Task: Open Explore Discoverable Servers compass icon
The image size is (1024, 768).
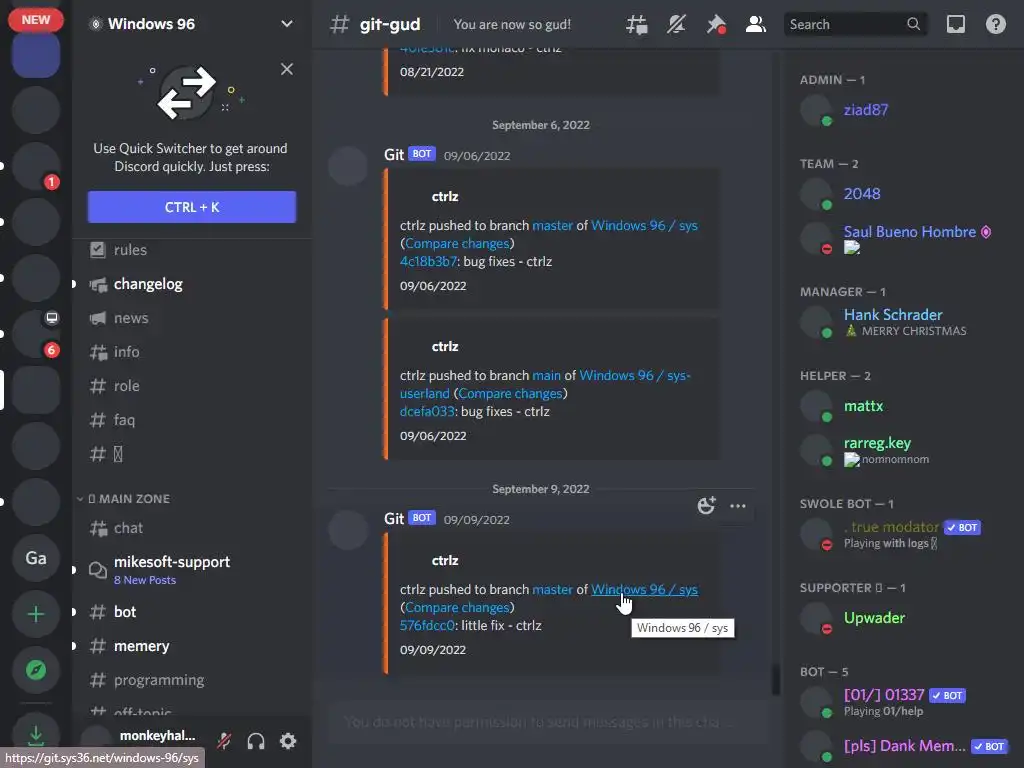Action: click(x=36, y=670)
